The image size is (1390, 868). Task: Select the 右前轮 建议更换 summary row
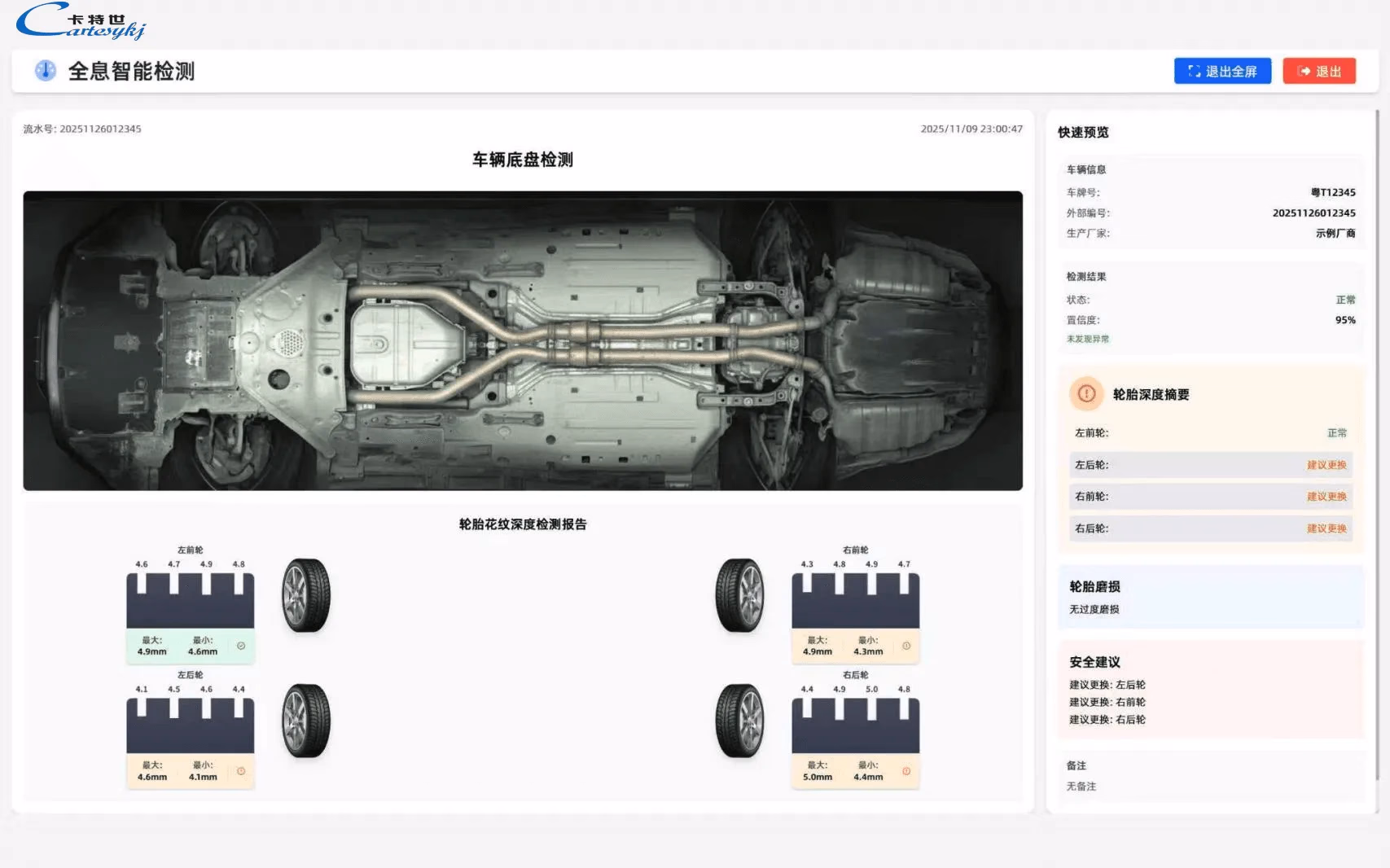1211,497
